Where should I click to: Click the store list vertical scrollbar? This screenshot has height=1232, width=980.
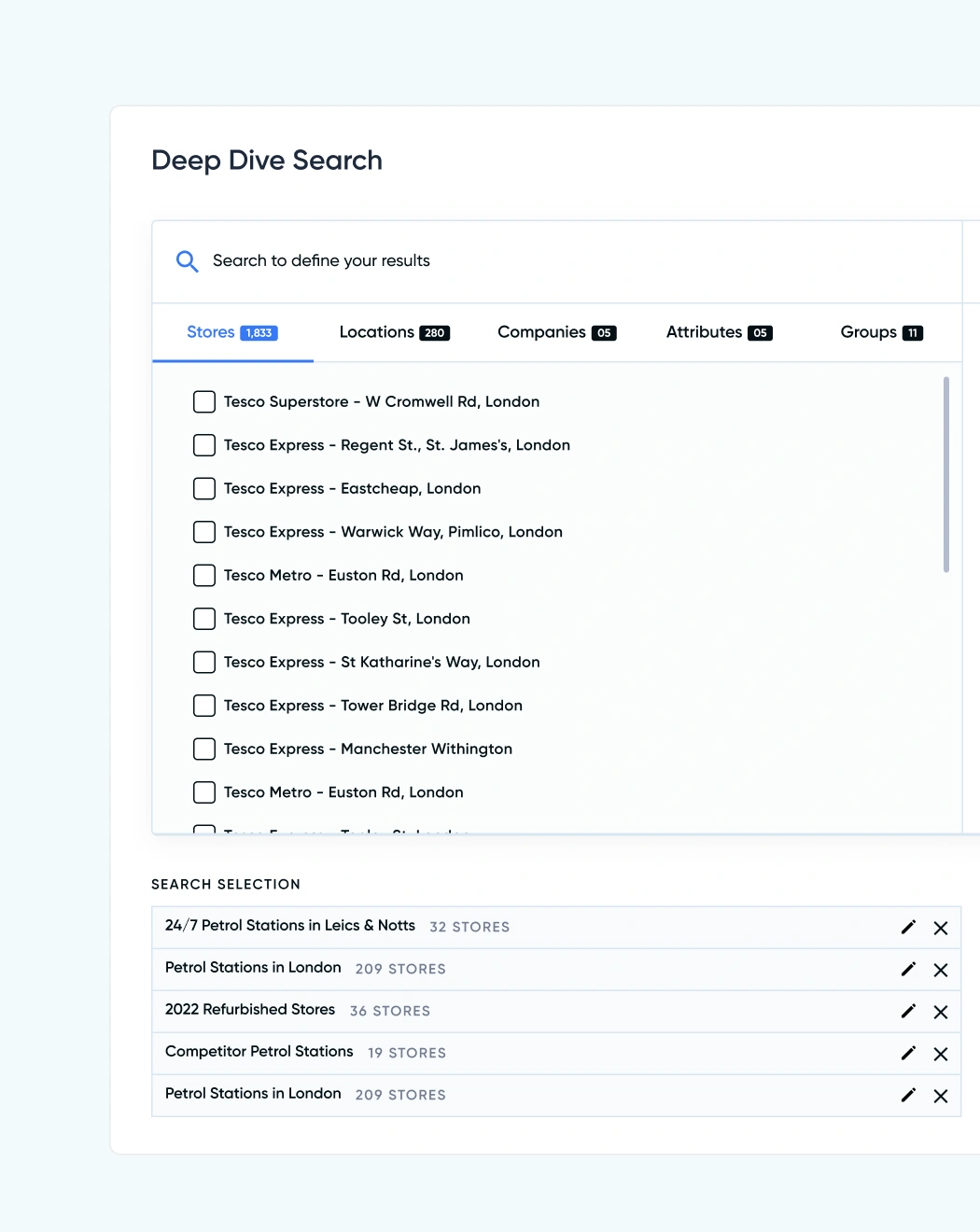pos(945,474)
